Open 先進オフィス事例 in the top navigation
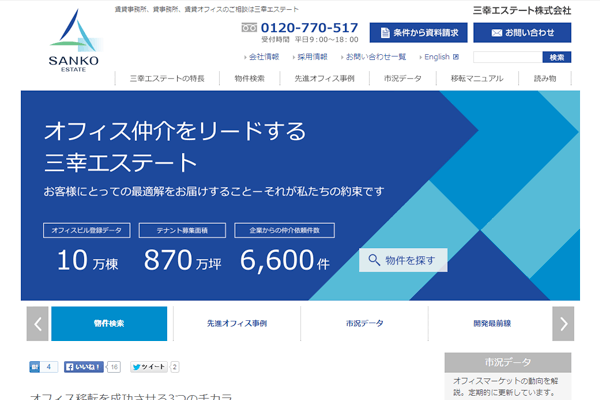 (x=324, y=78)
